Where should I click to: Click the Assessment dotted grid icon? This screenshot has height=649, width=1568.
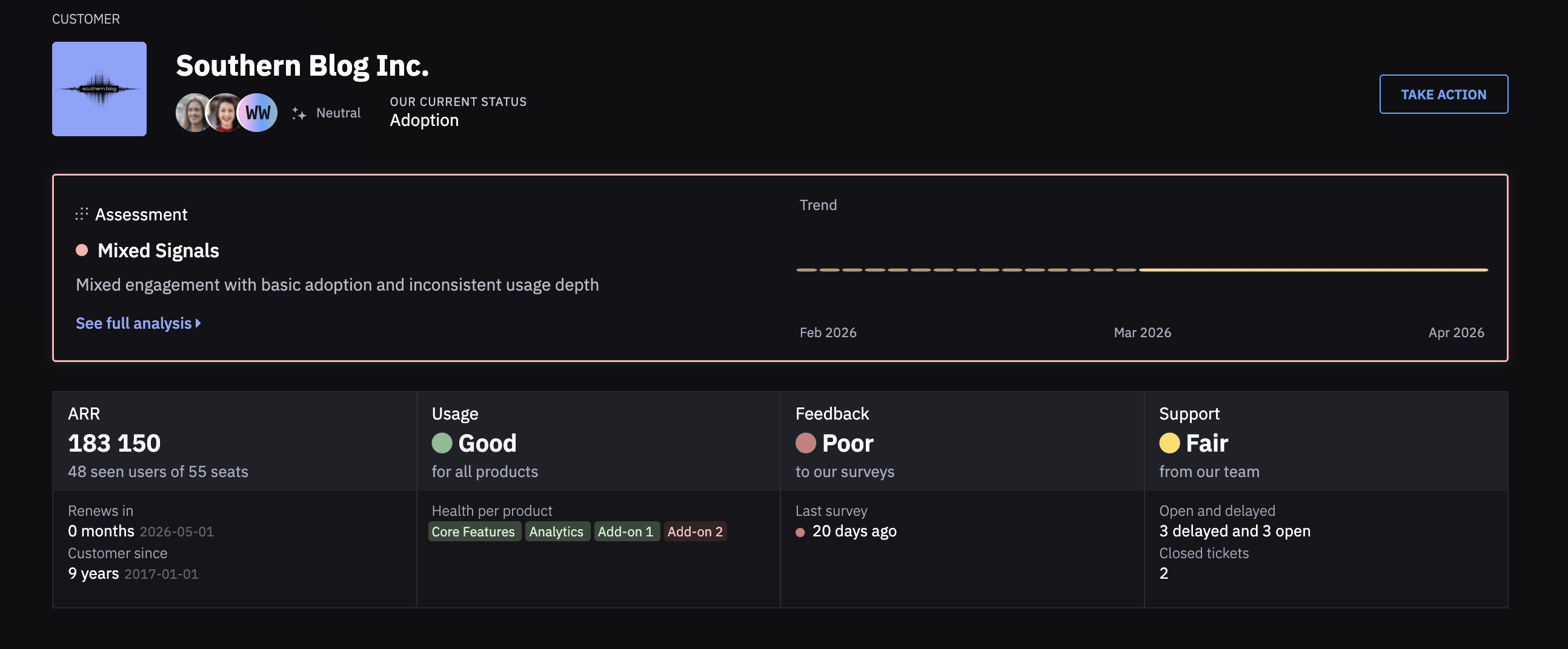pyautogui.click(x=82, y=214)
